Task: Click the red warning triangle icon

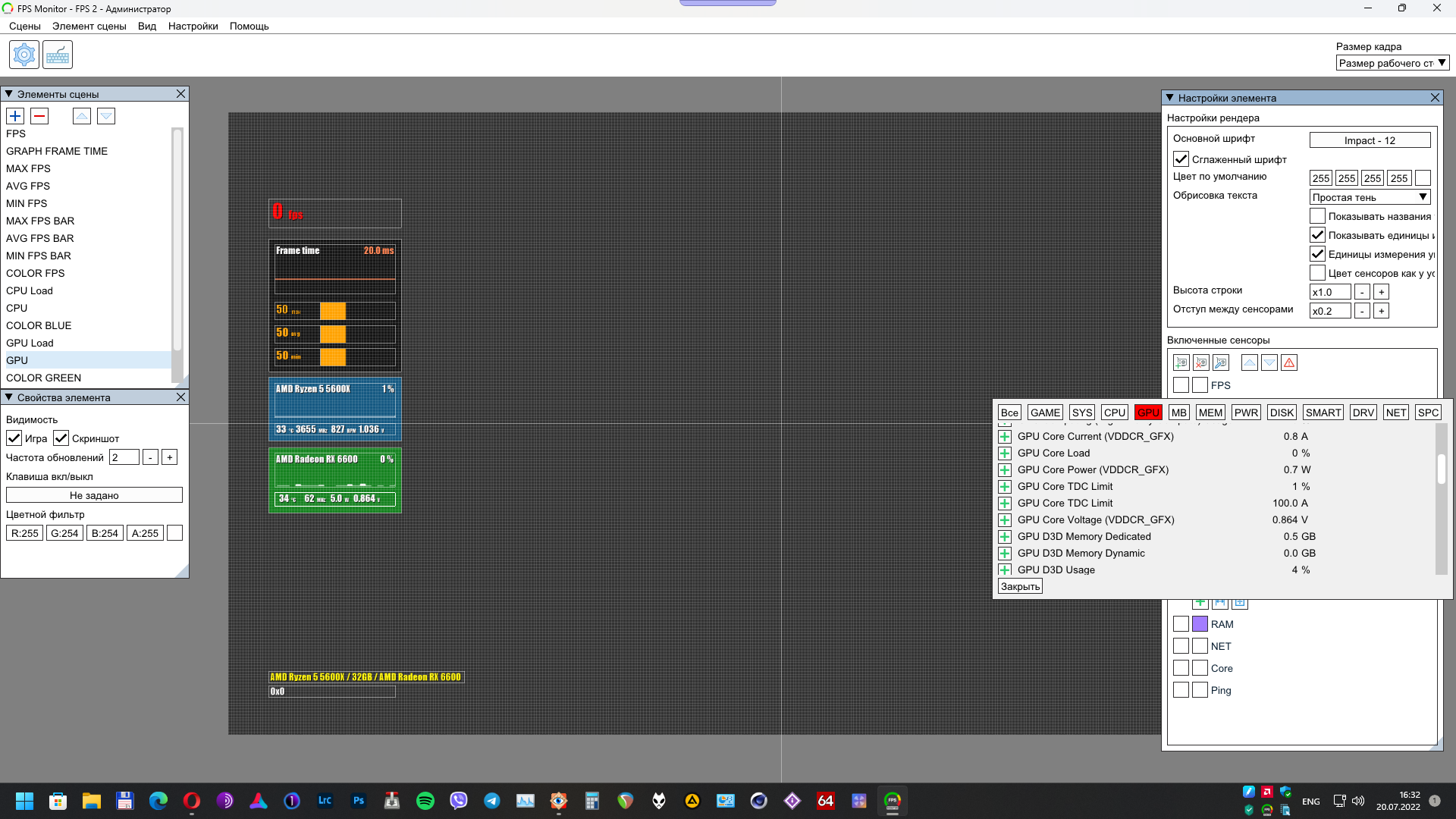Action: click(1289, 362)
